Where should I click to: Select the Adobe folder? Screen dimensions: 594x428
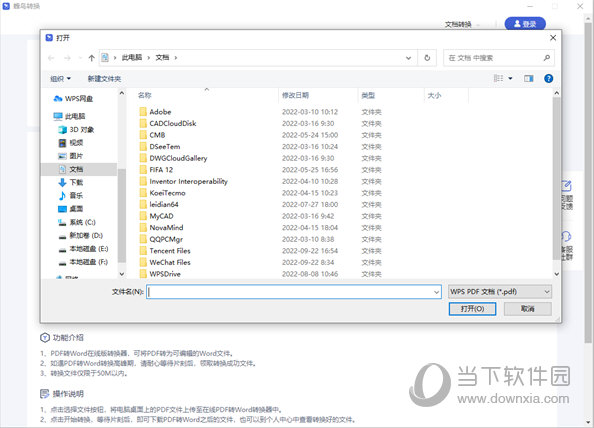(x=155, y=112)
